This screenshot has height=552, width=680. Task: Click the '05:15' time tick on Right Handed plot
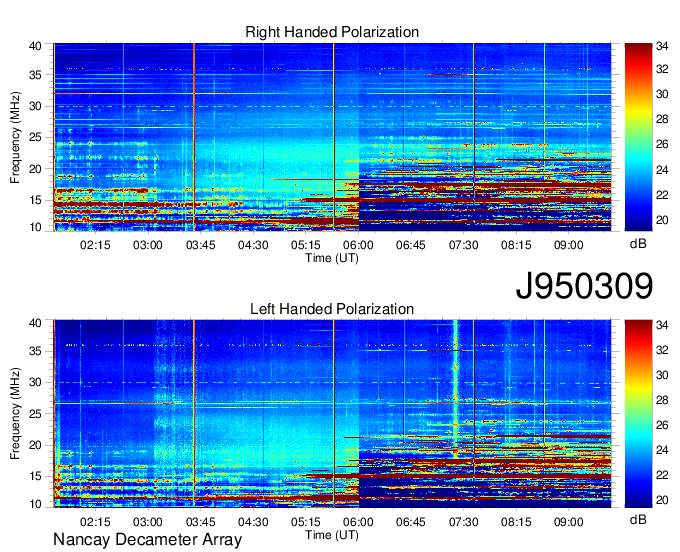click(305, 245)
